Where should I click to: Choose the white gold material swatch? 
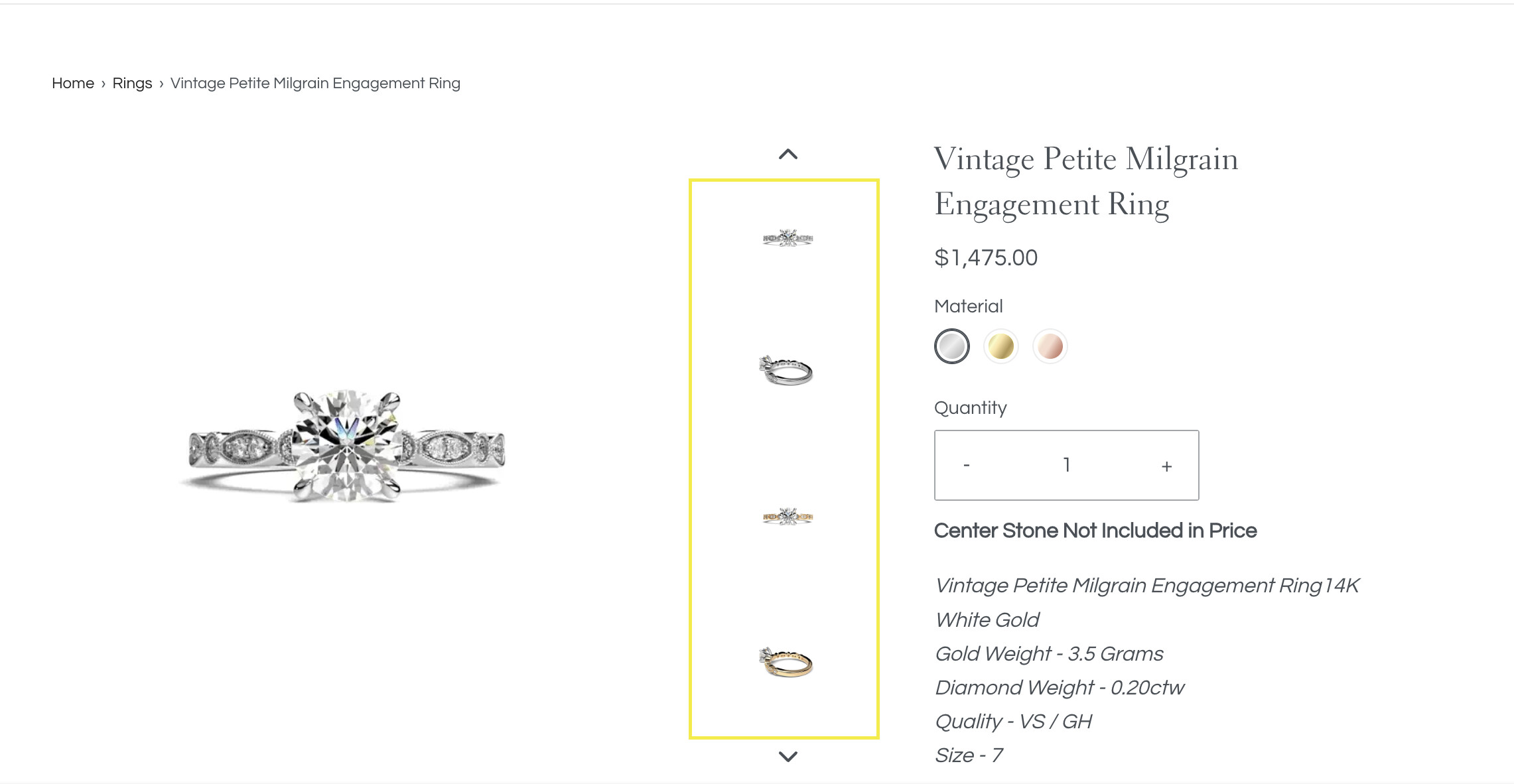[951, 346]
